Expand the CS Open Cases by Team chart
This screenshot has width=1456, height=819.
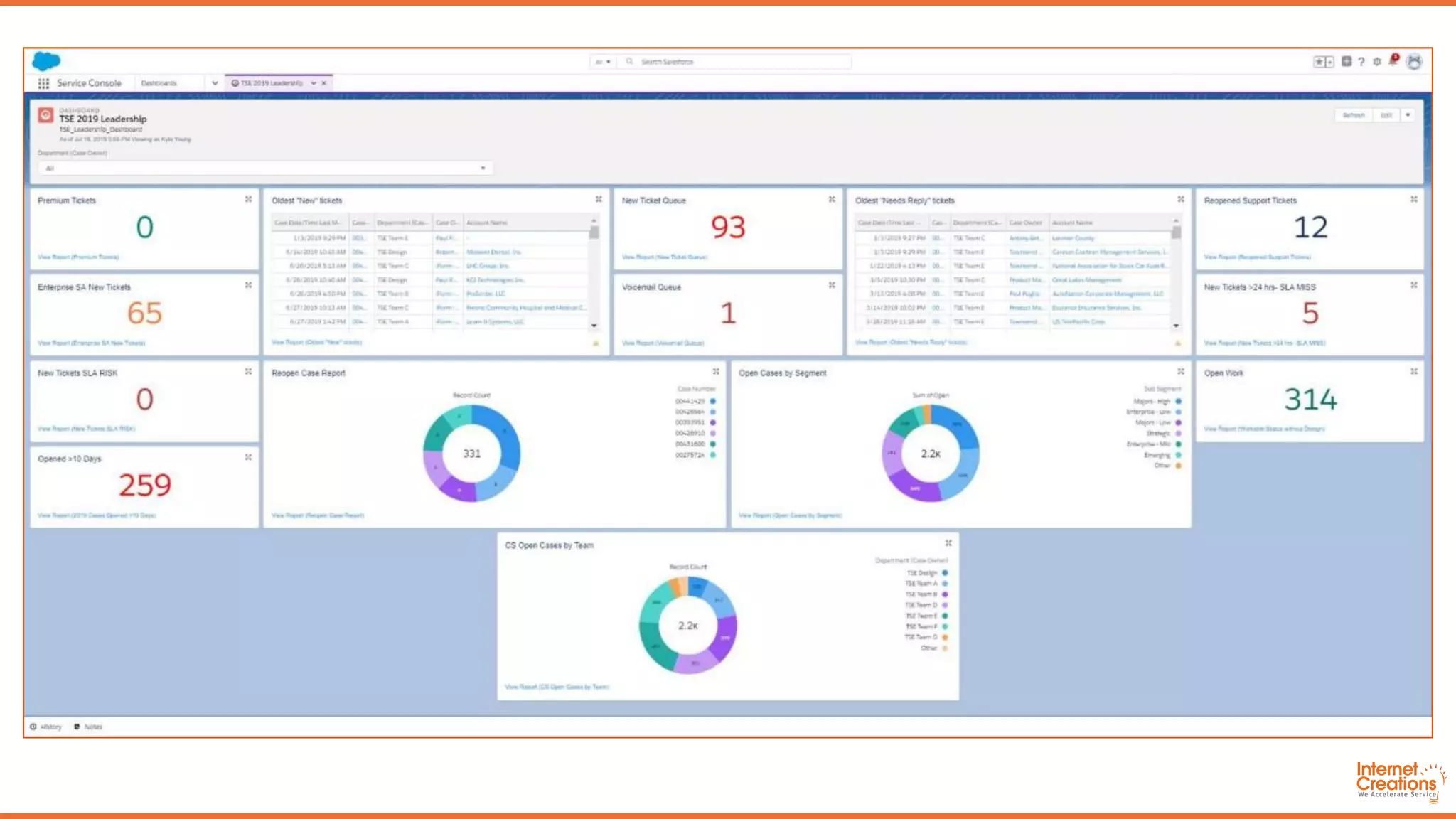(x=948, y=543)
